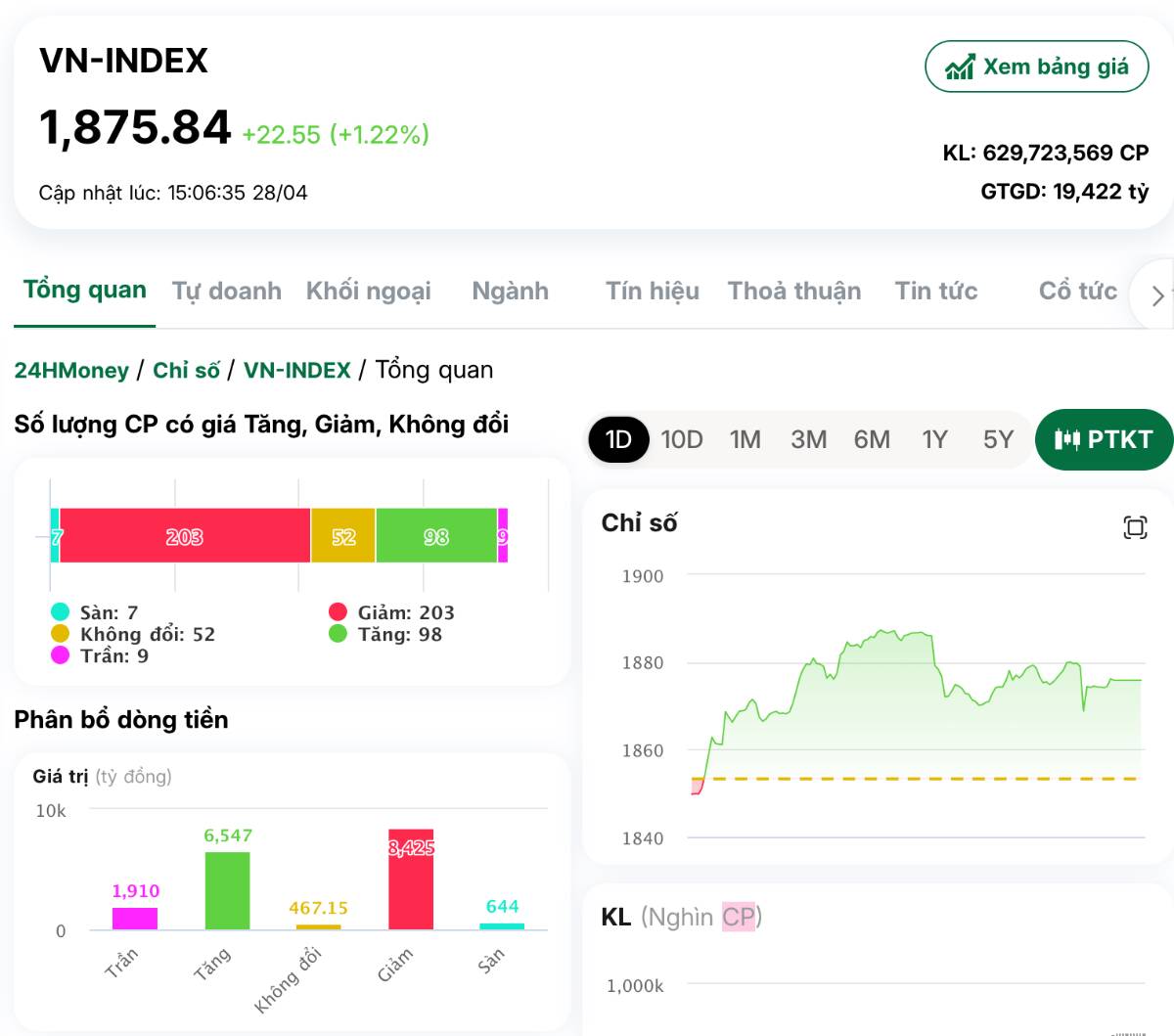Toggle the Sàn legend dot
This screenshot has width=1174, height=1036.
pyautogui.click(x=61, y=612)
